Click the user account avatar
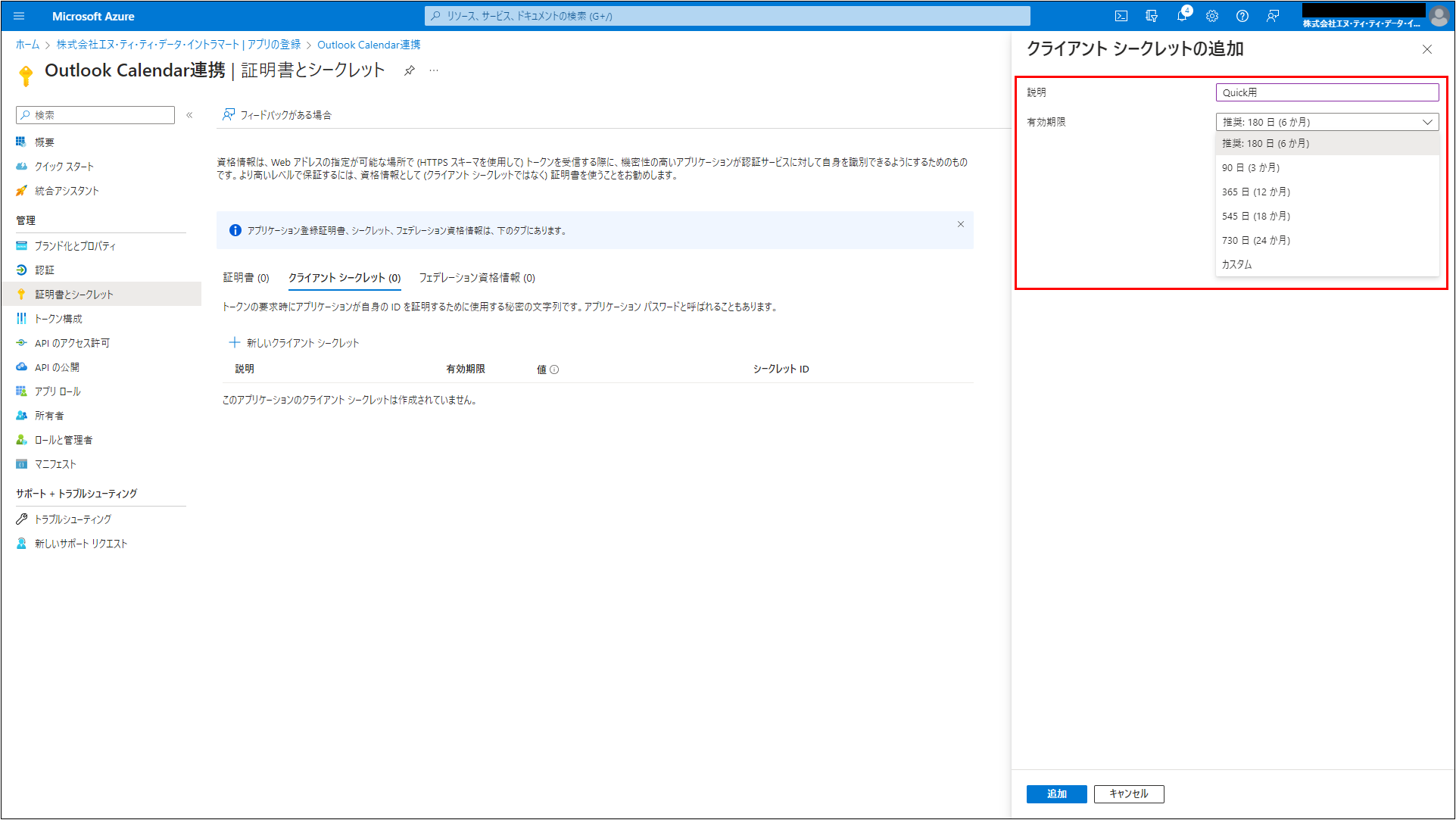Image resolution: width=1456 pixels, height=820 pixels. click(1439, 15)
